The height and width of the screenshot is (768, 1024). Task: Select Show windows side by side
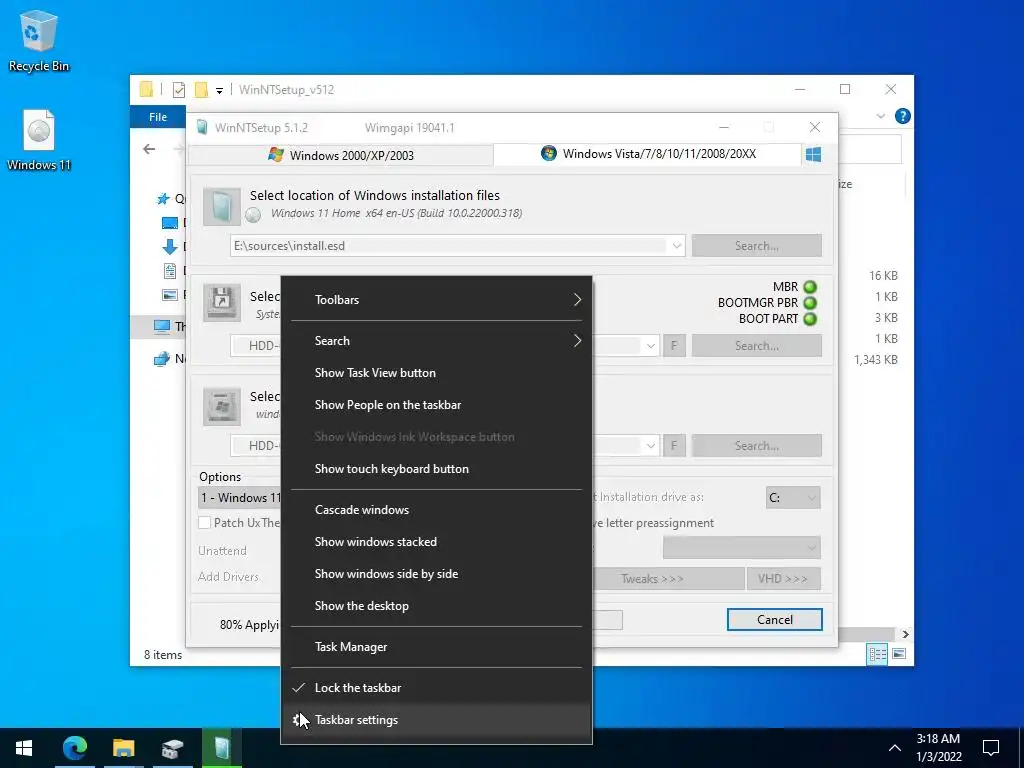tap(436, 574)
